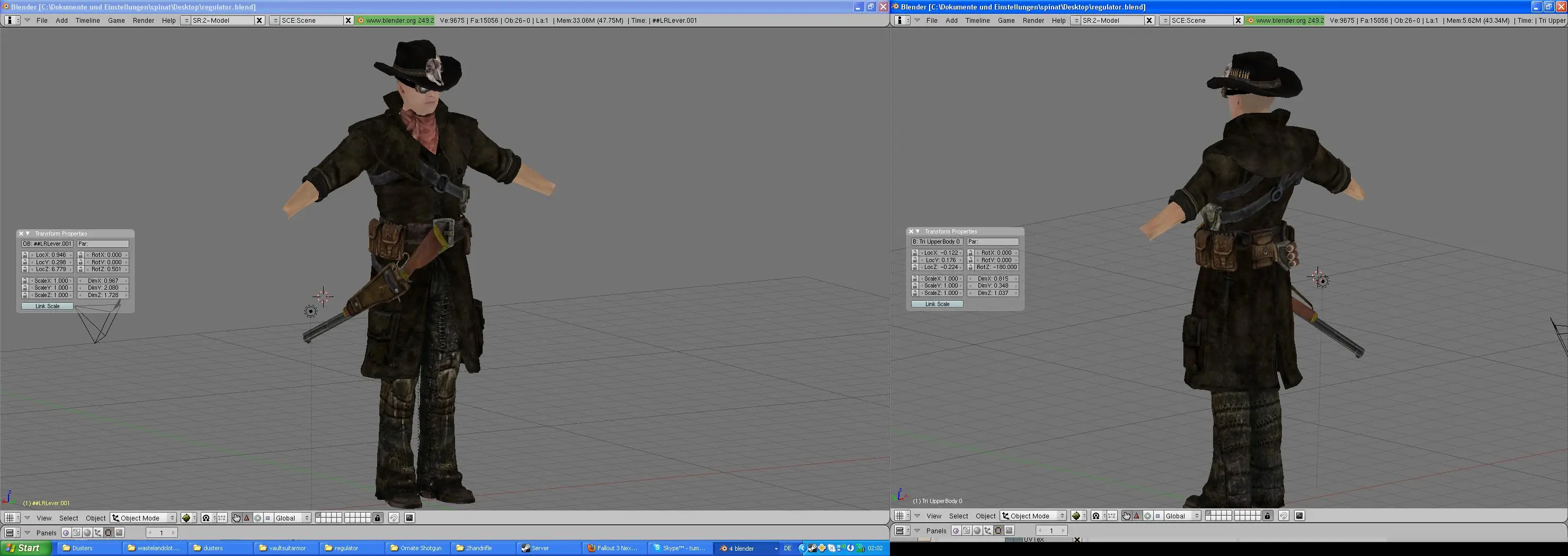Click the Steam icon in system tray

pos(812,548)
